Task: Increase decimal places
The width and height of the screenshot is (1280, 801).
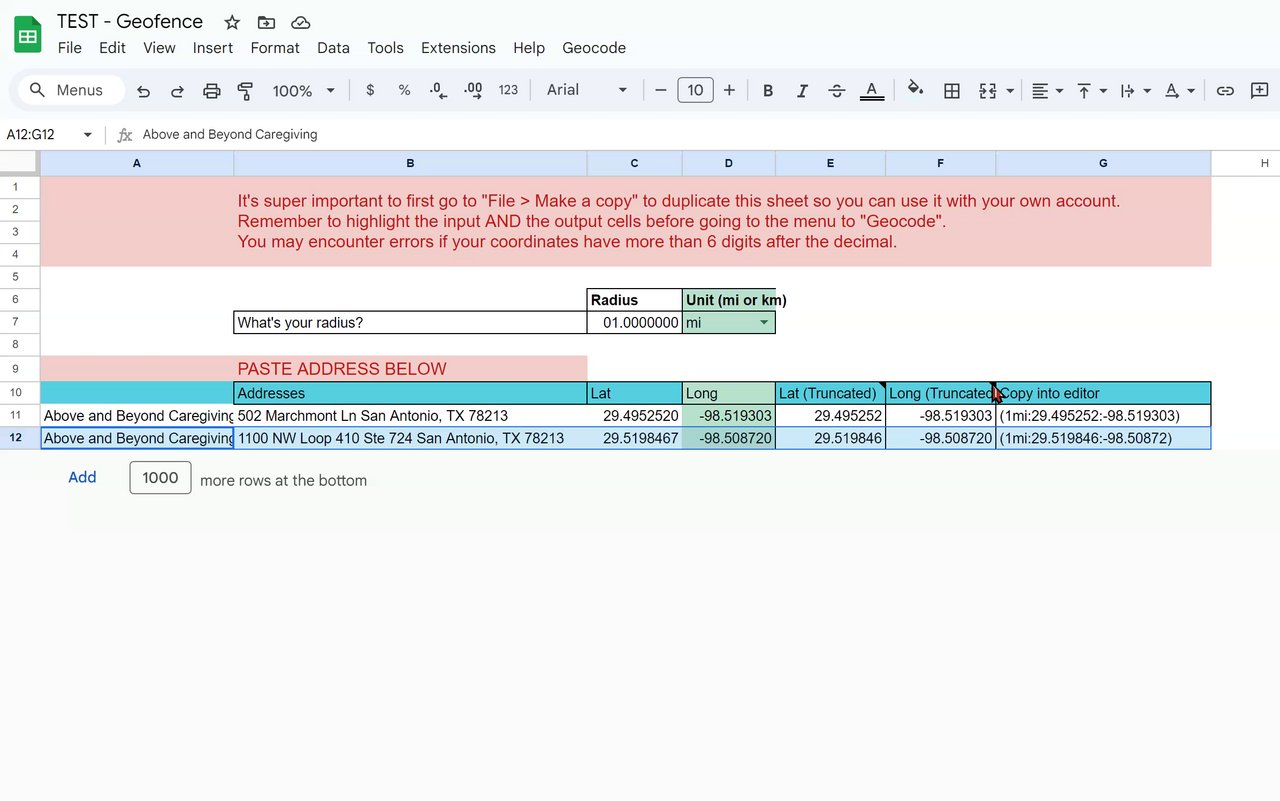Action: click(473, 90)
